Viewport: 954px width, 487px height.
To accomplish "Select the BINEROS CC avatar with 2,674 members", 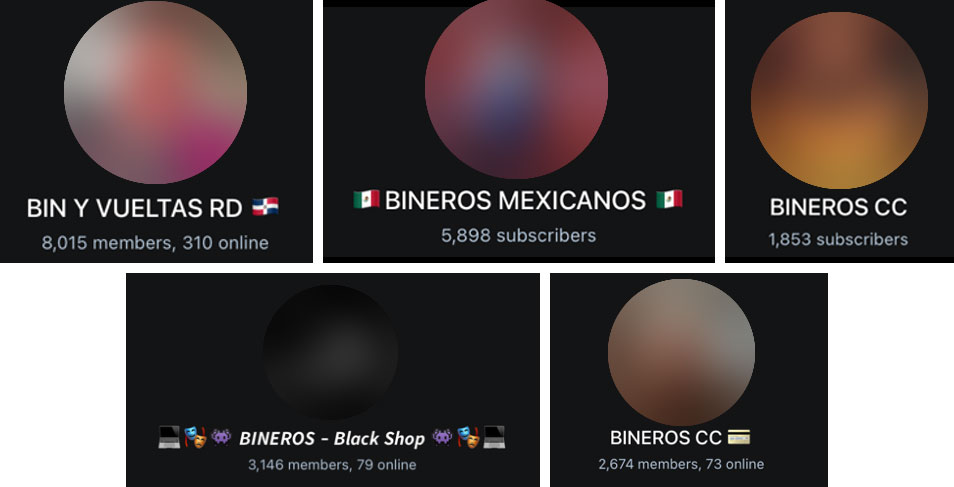I will tap(681, 352).
